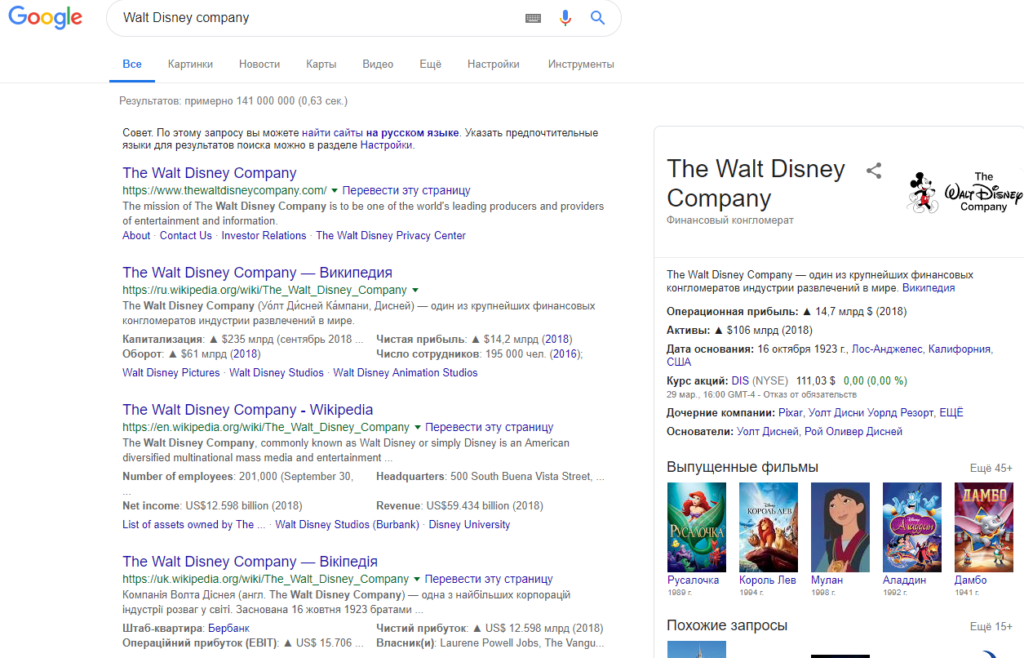Viewport: 1024px width, 658px height.
Task: Show Ещё 45+ released films
Action: (991, 469)
